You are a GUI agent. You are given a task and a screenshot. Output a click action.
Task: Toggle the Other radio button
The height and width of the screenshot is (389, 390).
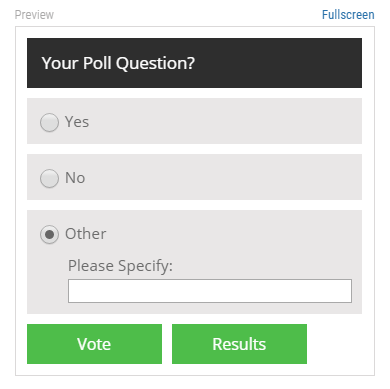point(49,234)
